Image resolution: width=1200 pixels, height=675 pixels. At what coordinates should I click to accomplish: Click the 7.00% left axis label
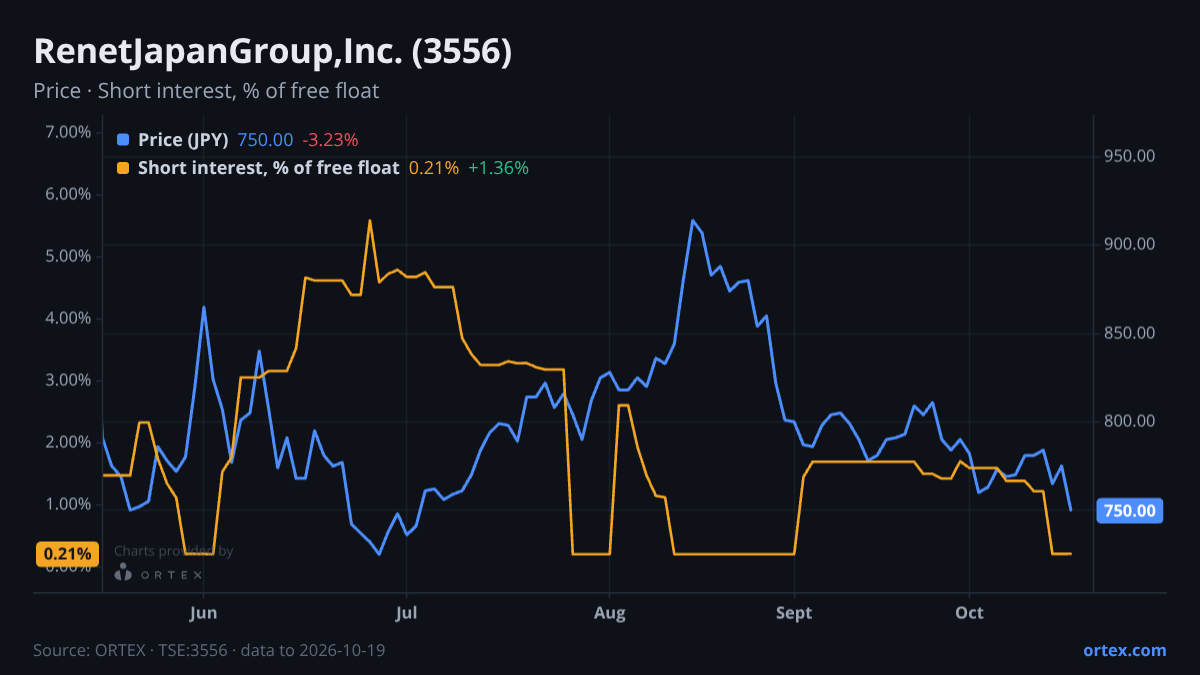tap(68, 132)
